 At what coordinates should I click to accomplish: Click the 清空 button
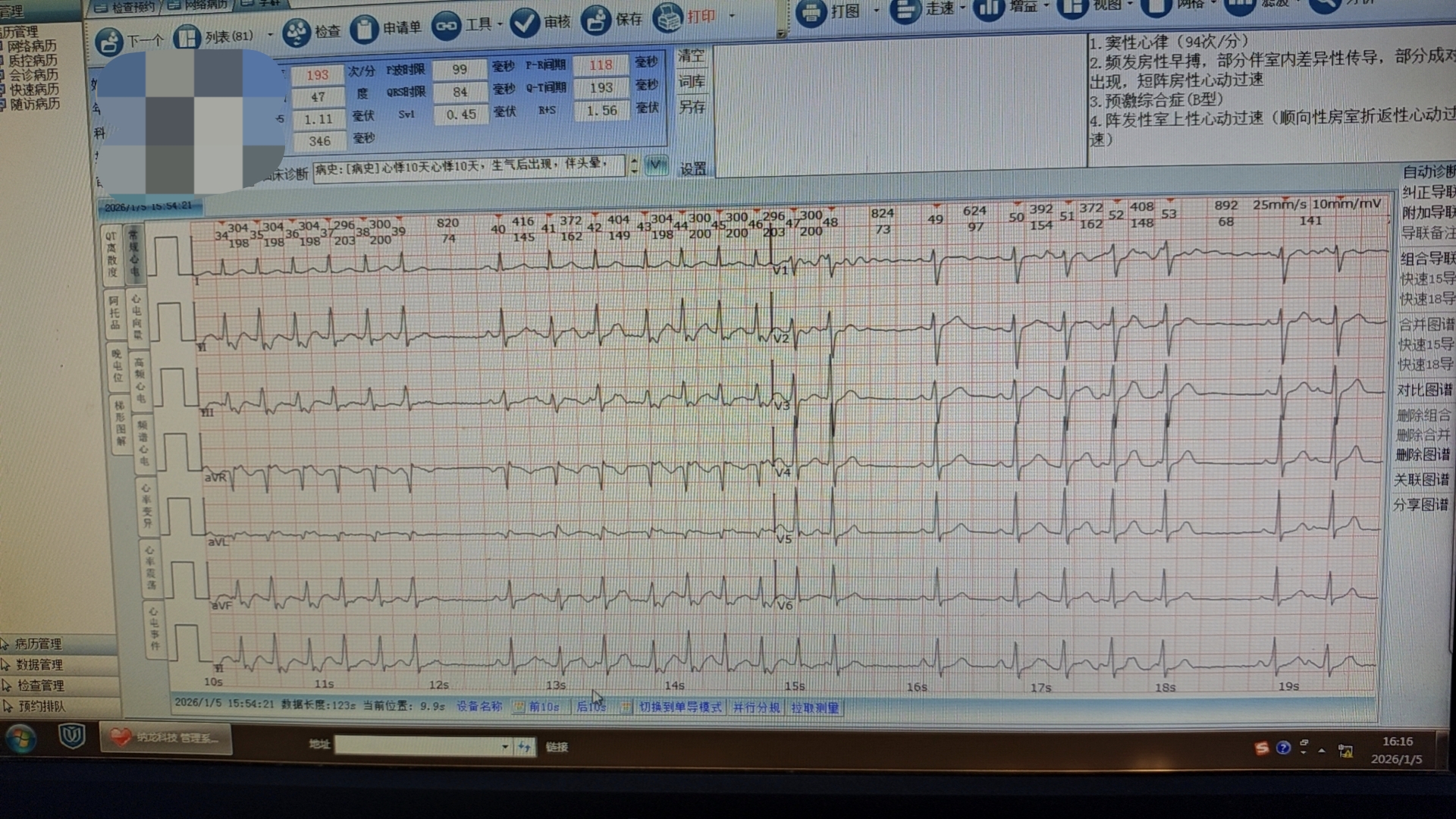pyautogui.click(x=691, y=56)
